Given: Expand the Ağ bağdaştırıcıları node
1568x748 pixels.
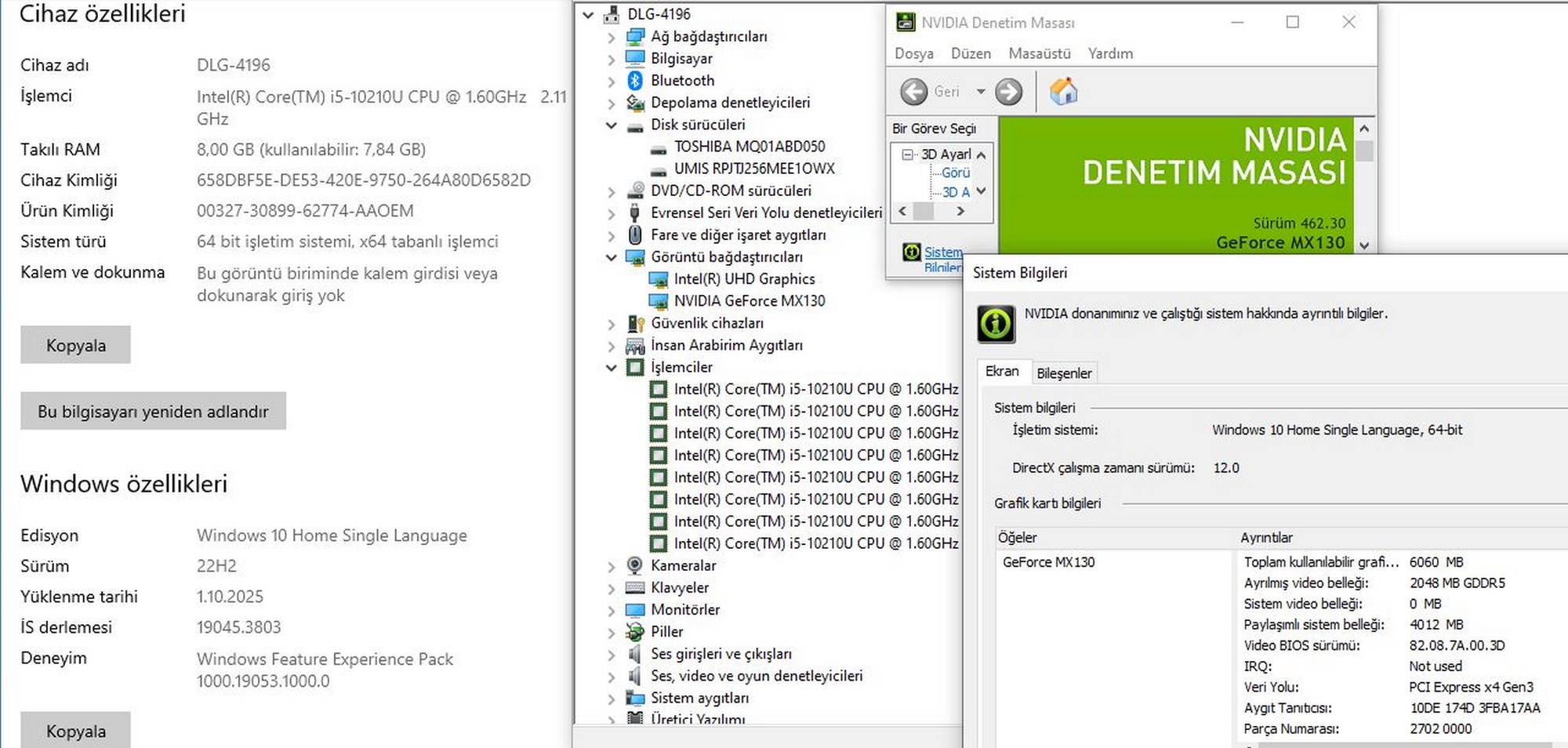Looking at the screenshot, I should pyautogui.click(x=612, y=37).
